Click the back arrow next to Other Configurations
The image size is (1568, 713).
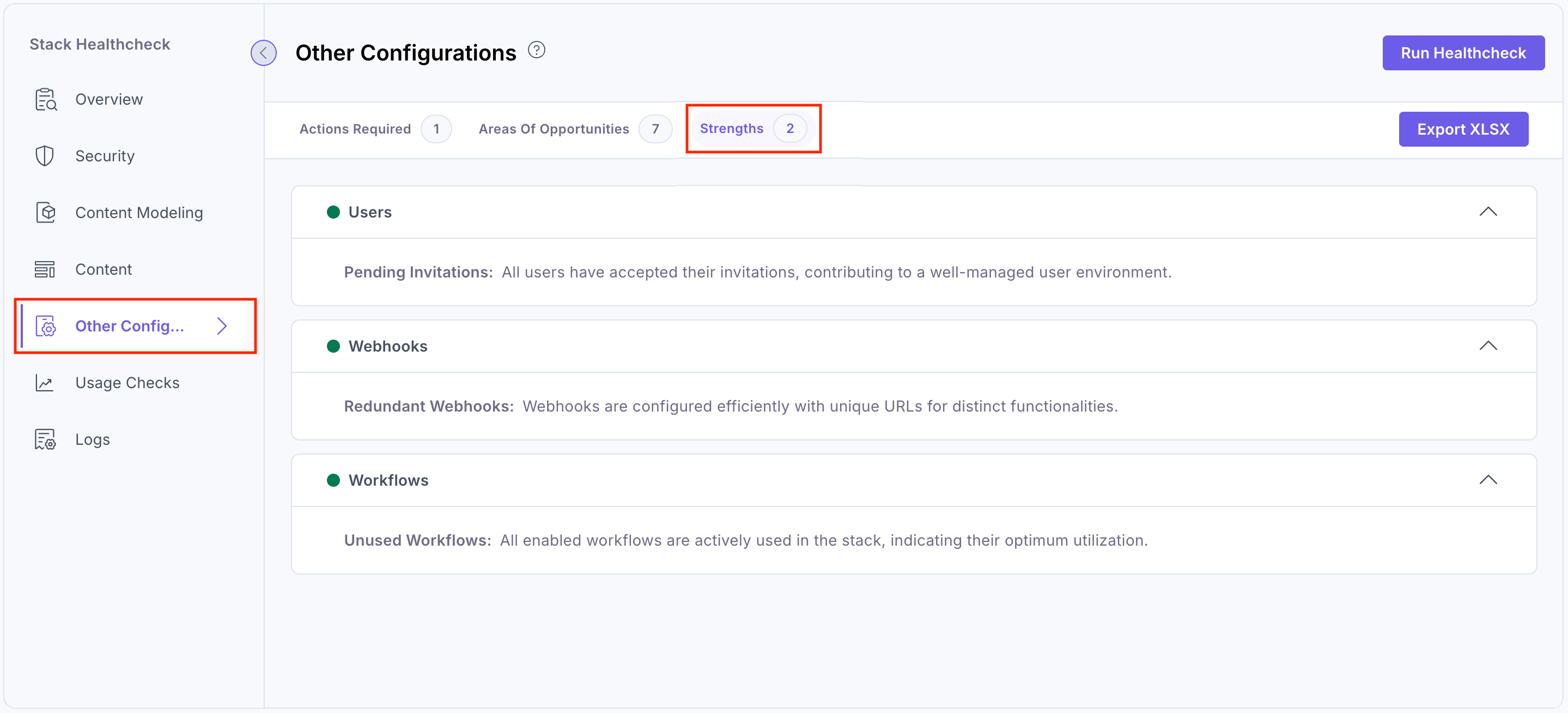264,52
